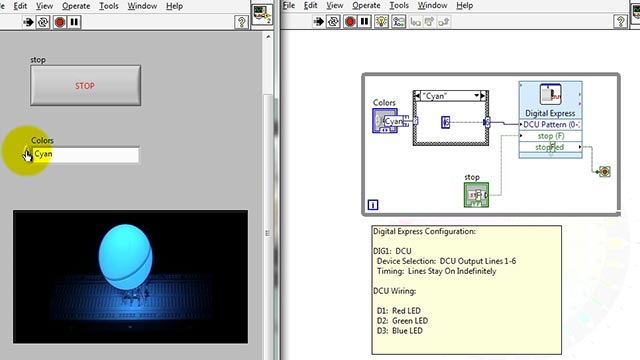Open View menu in block diagram window
Viewport: 640px width, 360px height.
(334, 5)
